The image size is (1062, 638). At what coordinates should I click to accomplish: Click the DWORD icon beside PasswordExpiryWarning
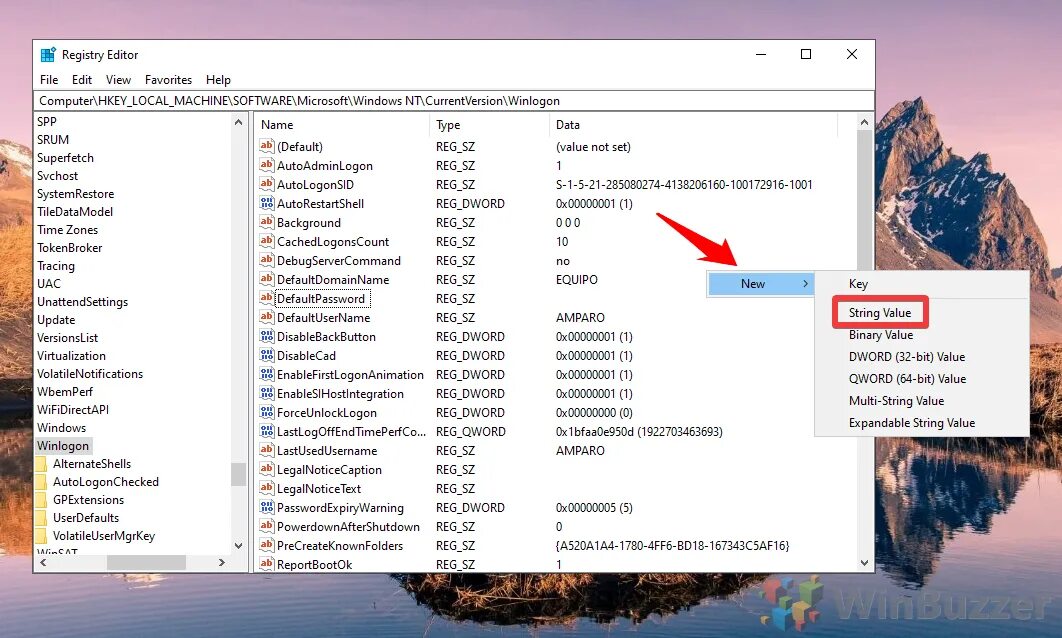(x=267, y=507)
